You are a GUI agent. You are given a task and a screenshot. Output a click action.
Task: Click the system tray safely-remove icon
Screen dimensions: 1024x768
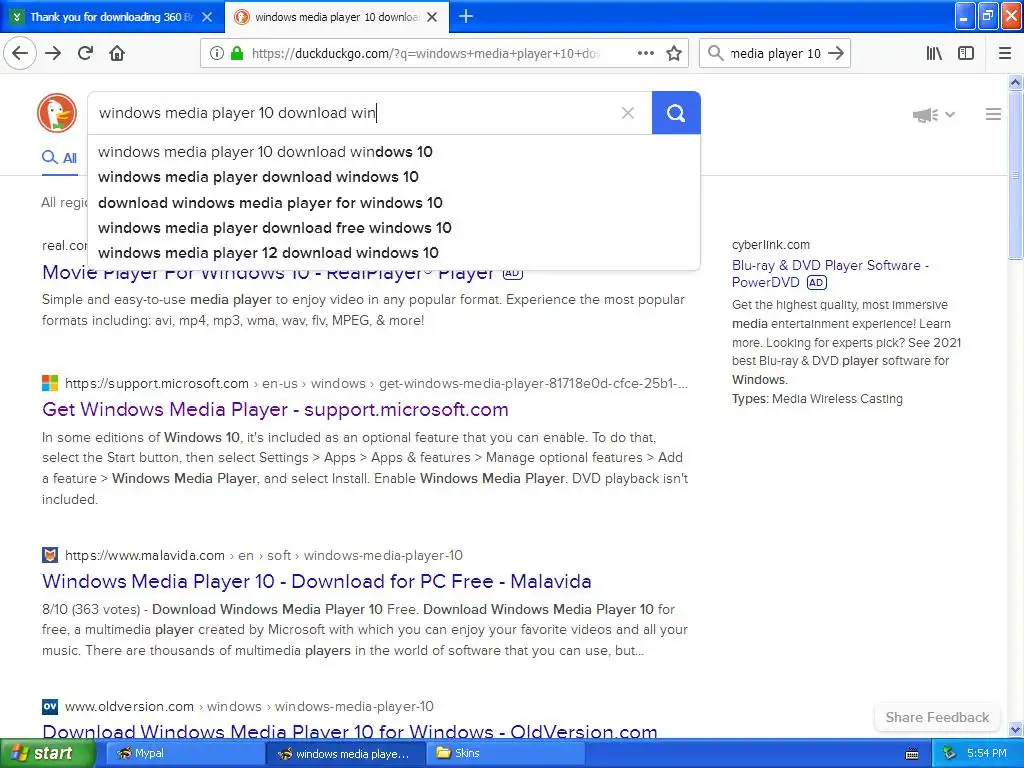coord(950,754)
